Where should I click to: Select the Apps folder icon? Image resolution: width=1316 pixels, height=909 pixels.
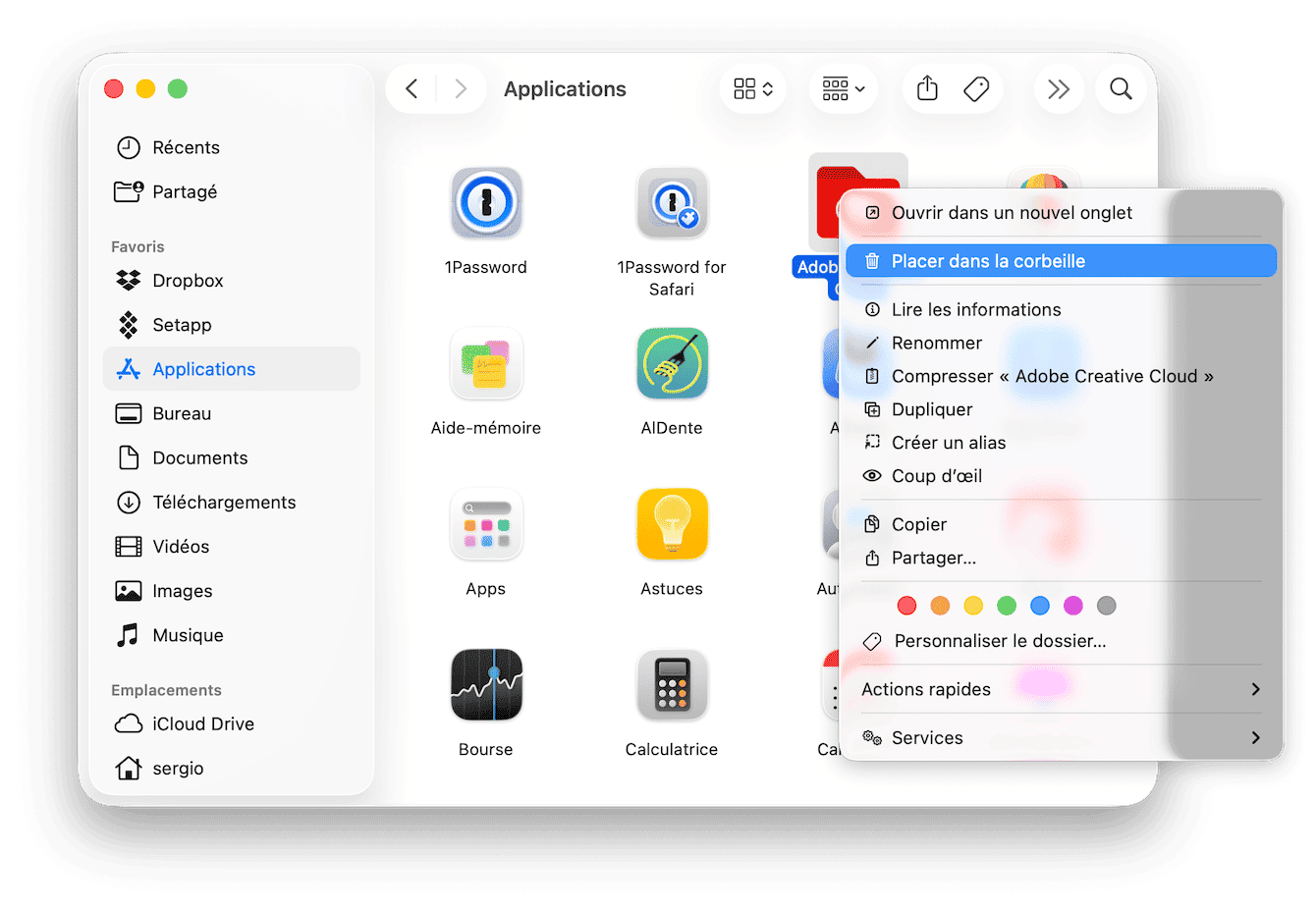(486, 525)
